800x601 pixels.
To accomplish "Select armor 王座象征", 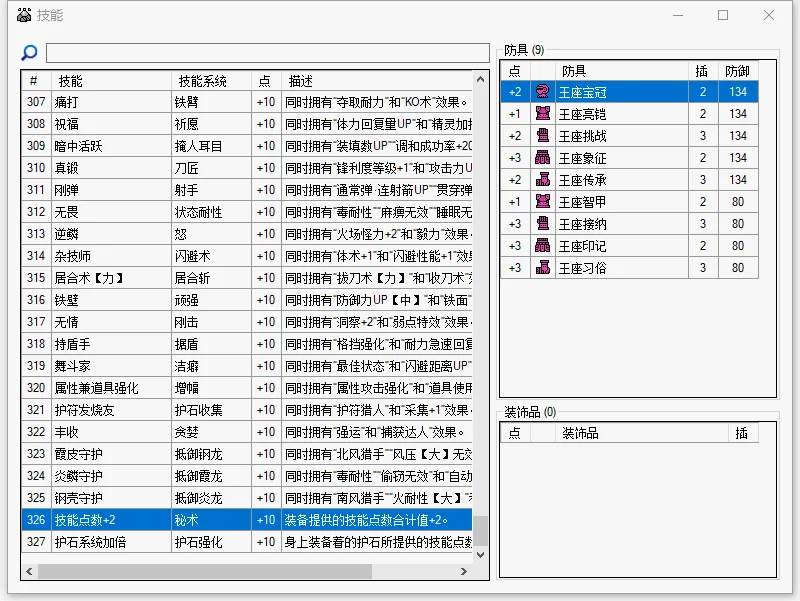I will click(629, 158).
